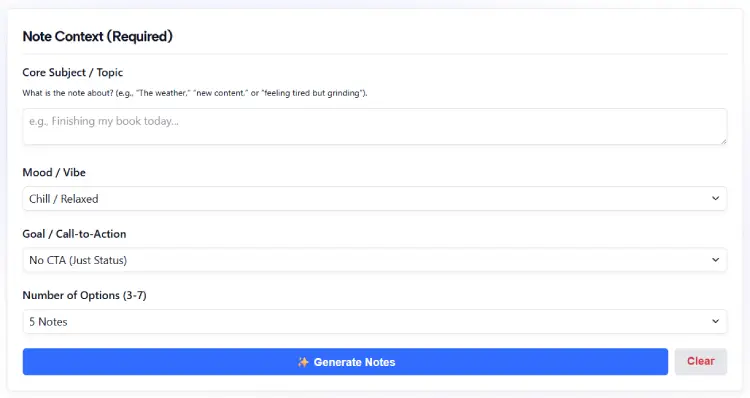Click the 'Note Context (Required)' heading
This screenshot has width=750, height=398.
[x=98, y=36]
